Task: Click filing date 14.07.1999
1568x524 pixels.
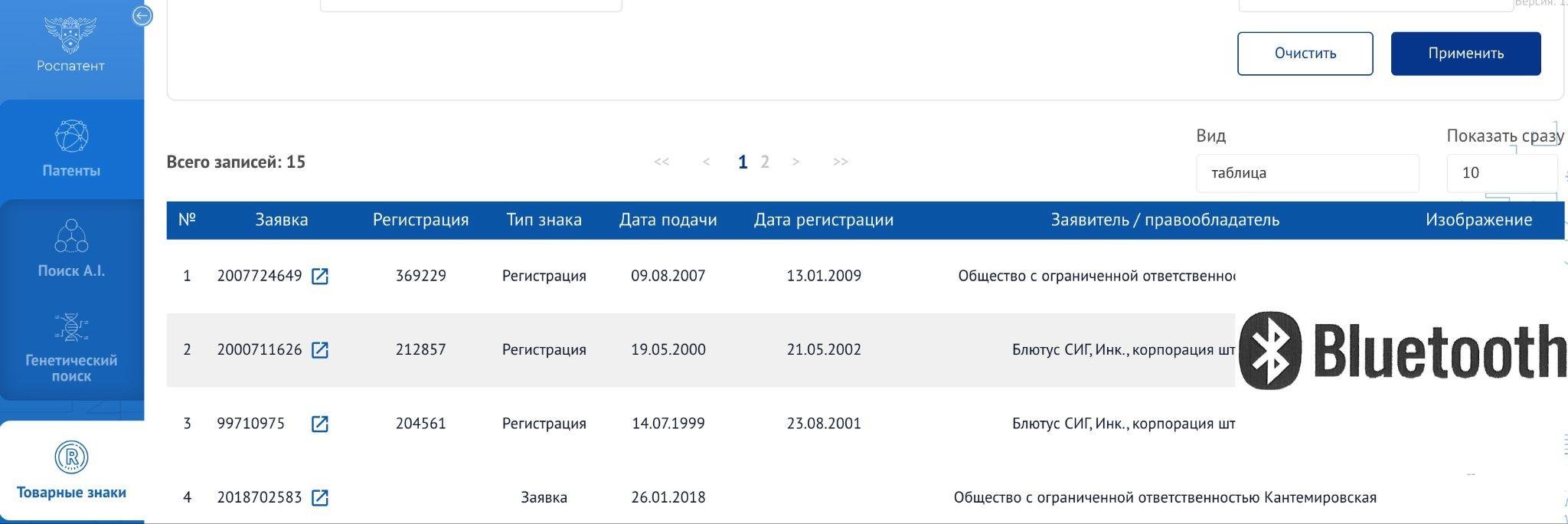Action: coord(668,424)
